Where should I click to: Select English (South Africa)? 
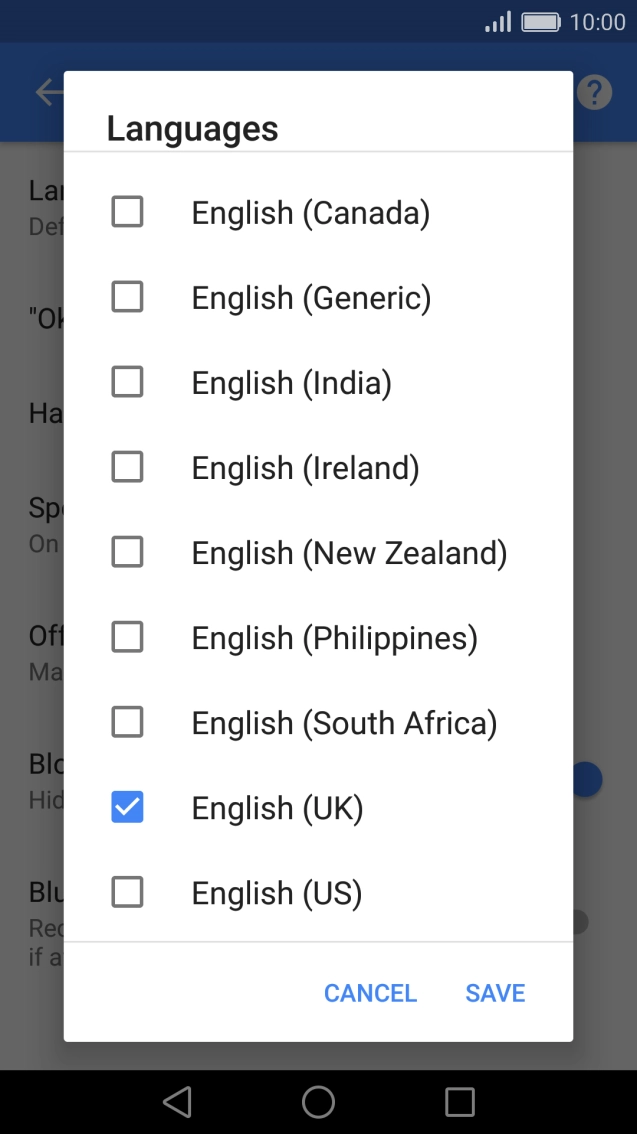tap(127, 721)
